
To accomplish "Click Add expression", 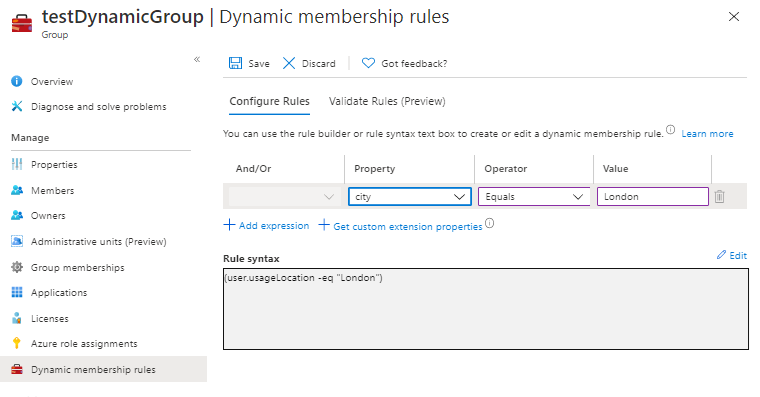I will point(266,225).
